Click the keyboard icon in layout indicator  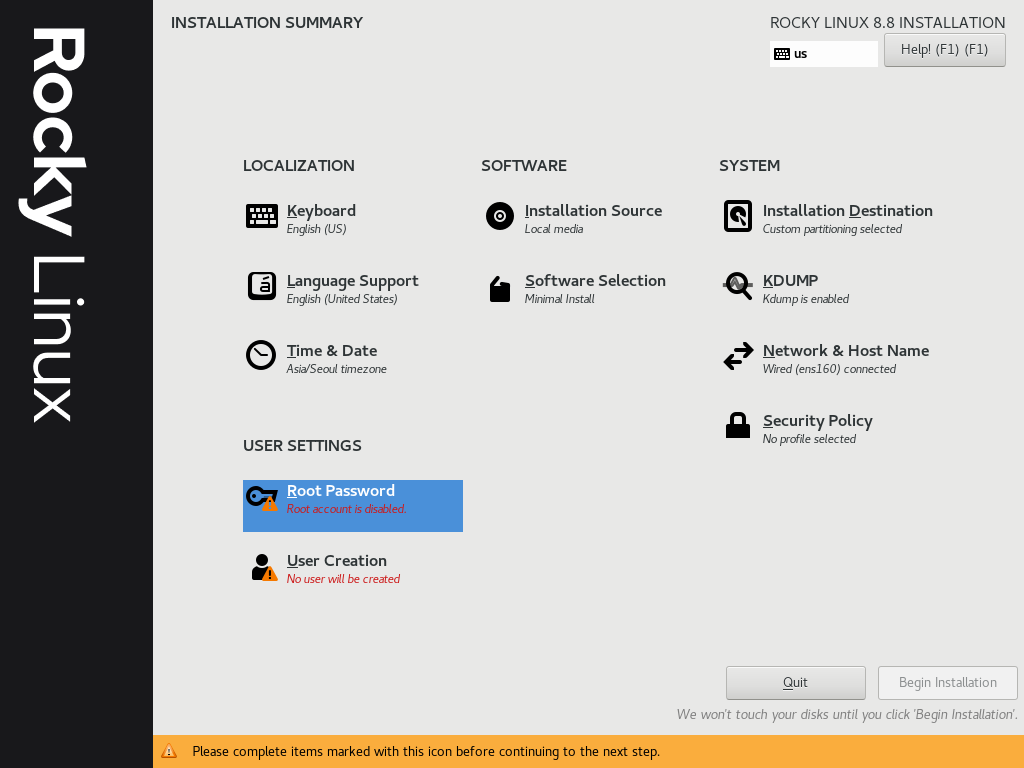(x=782, y=54)
